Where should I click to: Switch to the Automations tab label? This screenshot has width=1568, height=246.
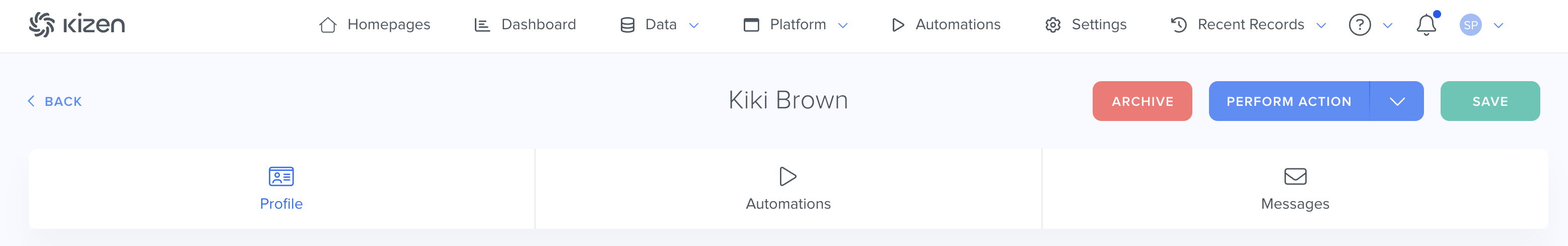pyautogui.click(x=788, y=204)
